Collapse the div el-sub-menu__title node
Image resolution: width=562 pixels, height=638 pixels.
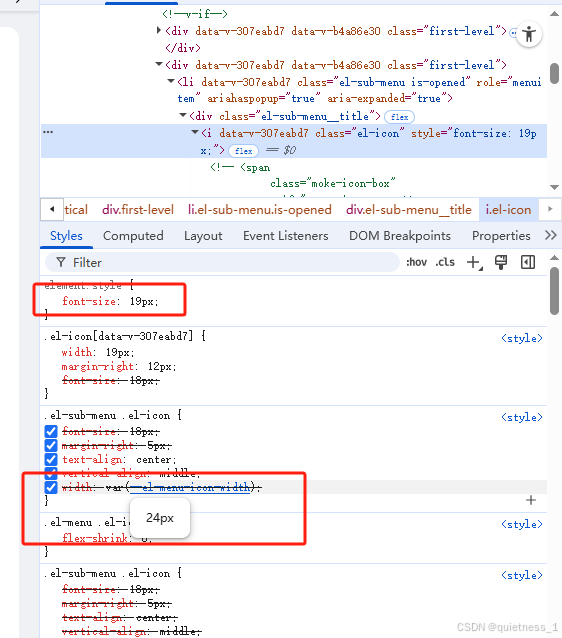click(183, 116)
